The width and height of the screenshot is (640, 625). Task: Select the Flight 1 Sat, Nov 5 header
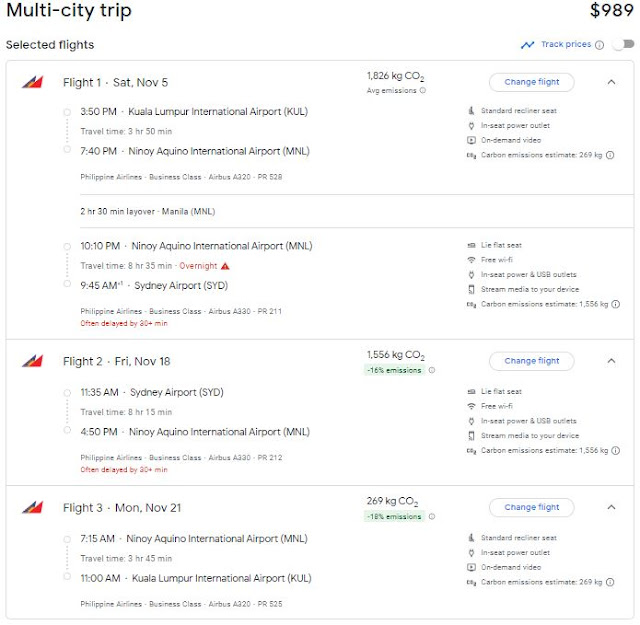pos(115,83)
